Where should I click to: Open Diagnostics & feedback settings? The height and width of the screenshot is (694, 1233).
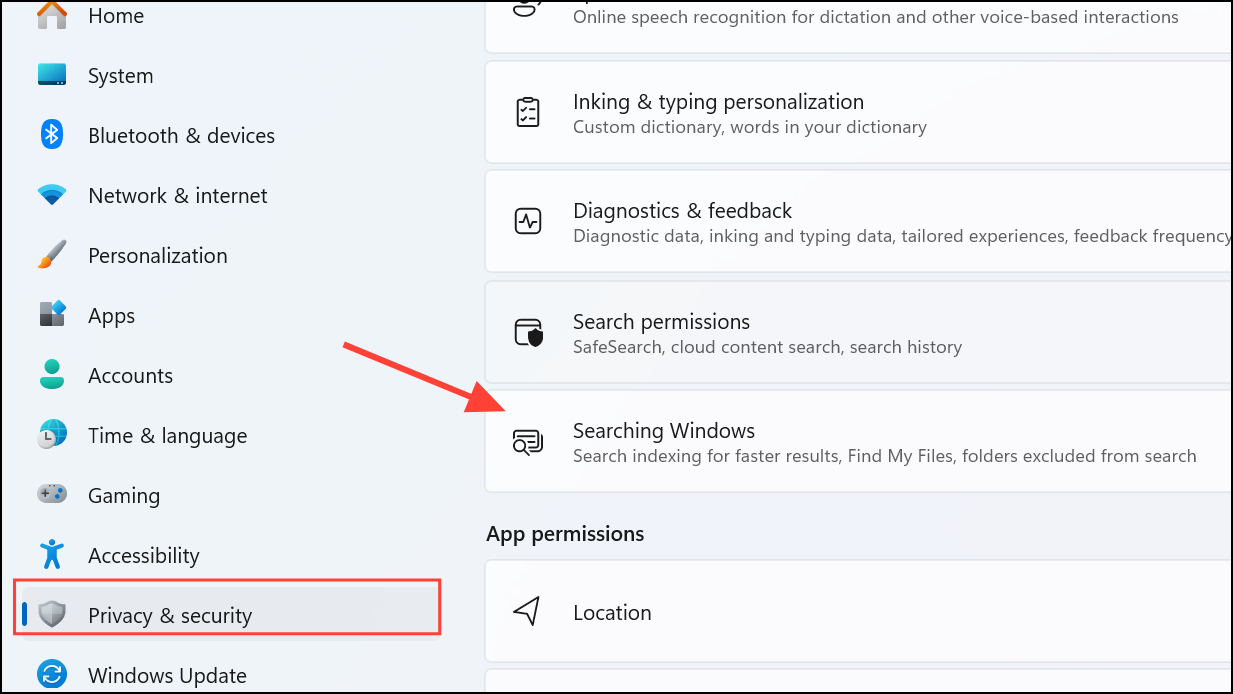[858, 222]
